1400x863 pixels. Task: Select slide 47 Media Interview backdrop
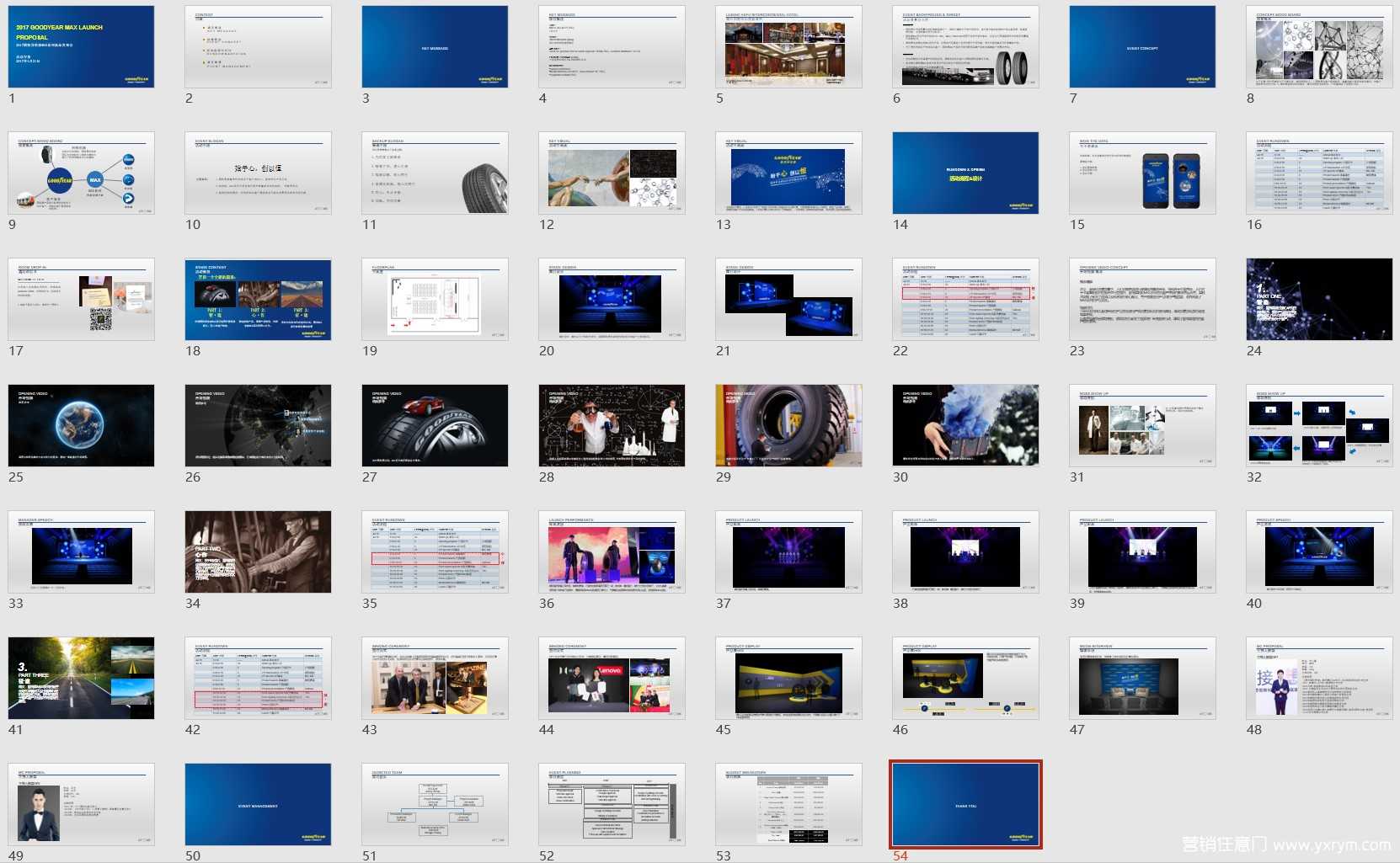coord(1142,678)
